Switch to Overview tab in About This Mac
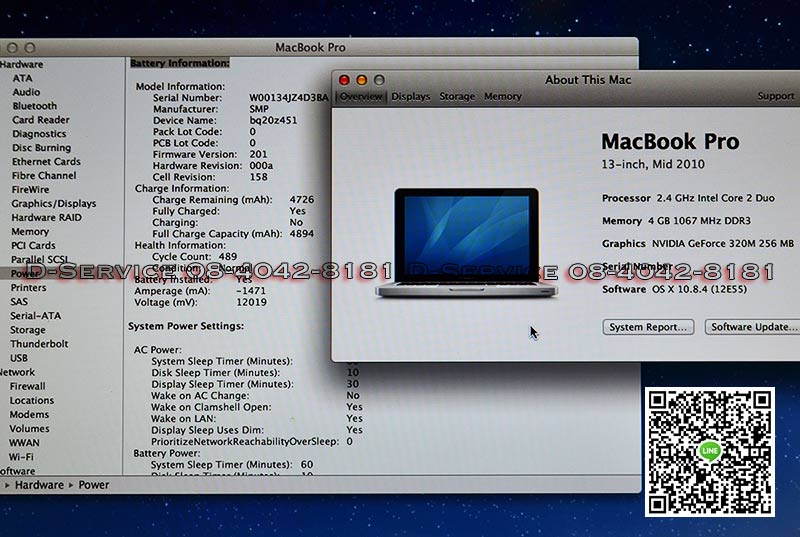The image size is (800, 537). pos(361,96)
